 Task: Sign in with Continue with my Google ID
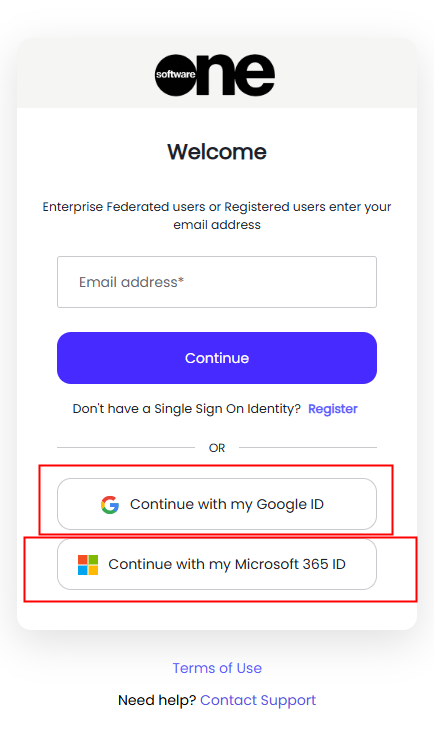[217, 504]
